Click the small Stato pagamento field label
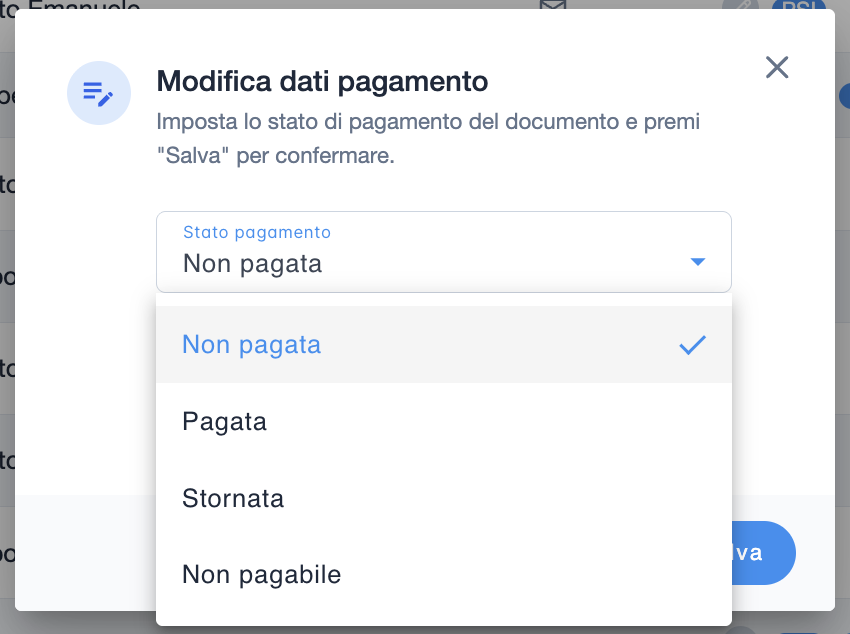 tap(257, 232)
